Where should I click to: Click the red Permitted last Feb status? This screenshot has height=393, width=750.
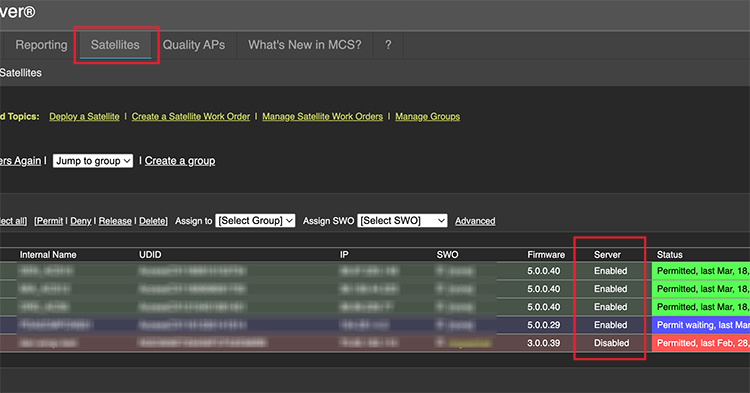tap(701, 343)
